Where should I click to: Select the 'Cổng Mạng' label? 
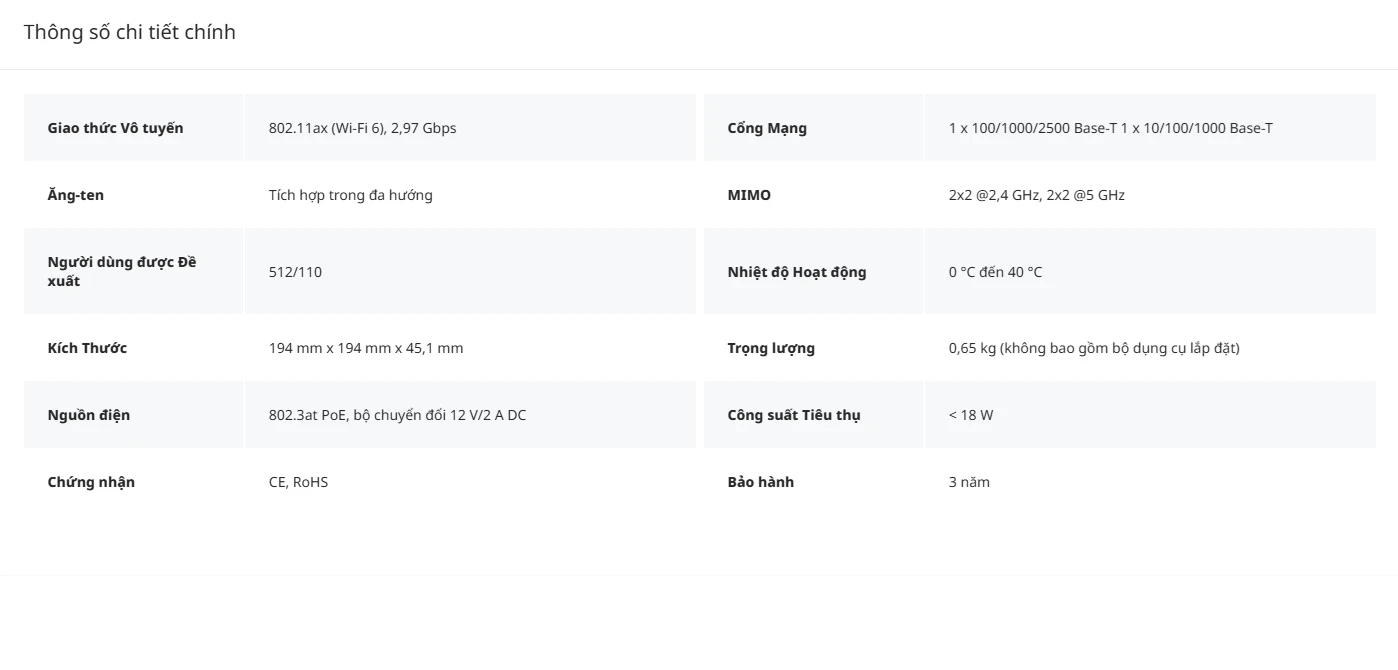click(x=767, y=128)
